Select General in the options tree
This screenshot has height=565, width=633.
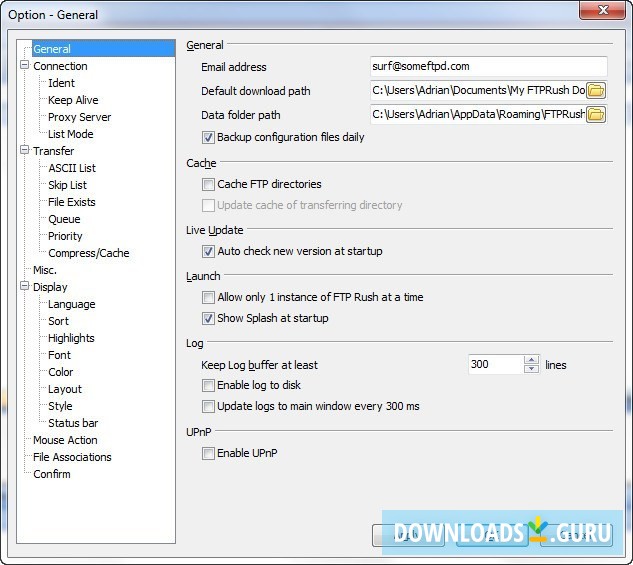point(52,49)
